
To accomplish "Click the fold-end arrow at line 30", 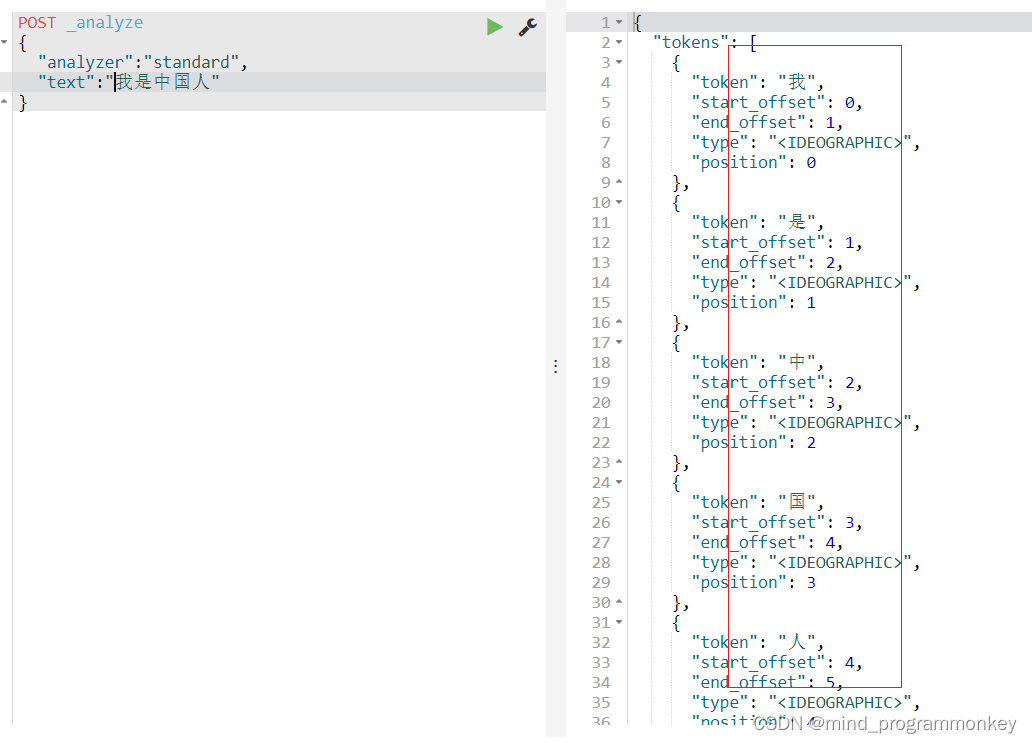I will [x=619, y=602].
